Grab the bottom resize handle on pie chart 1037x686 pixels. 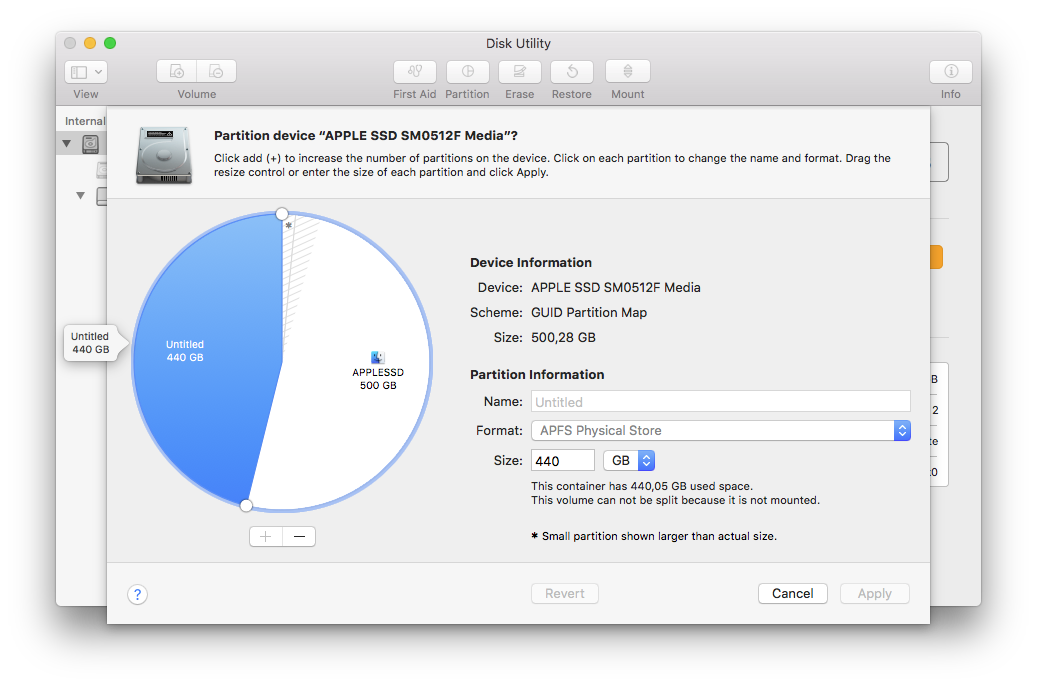[246, 505]
